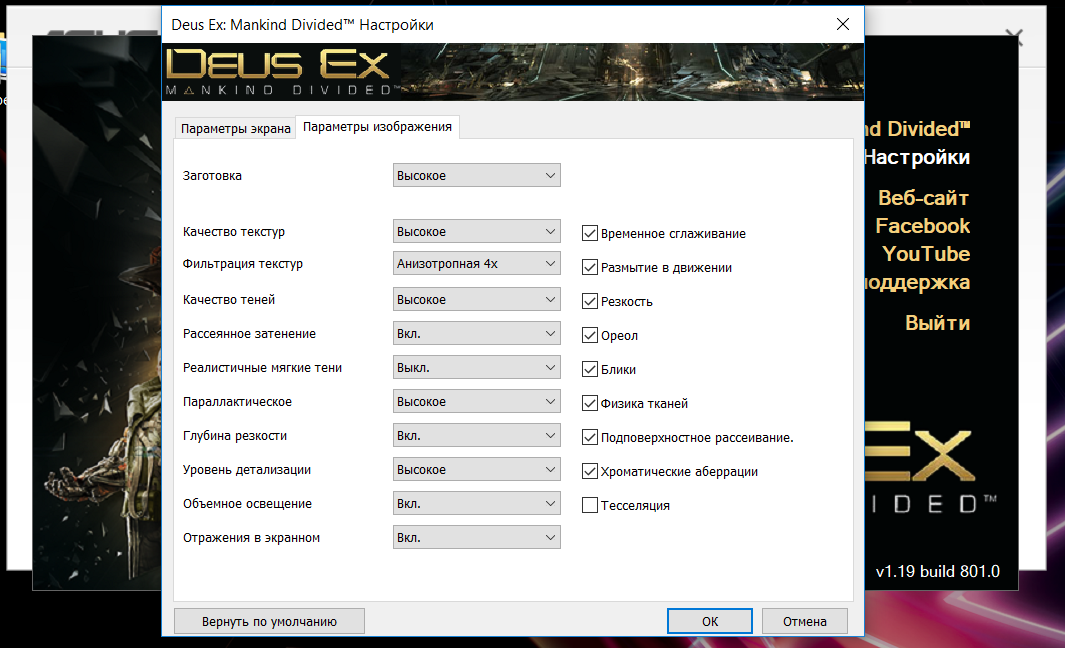The width and height of the screenshot is (1065, 648).
Task: Expand the Глубина резкости dropdown
Action: pos(477,435)
